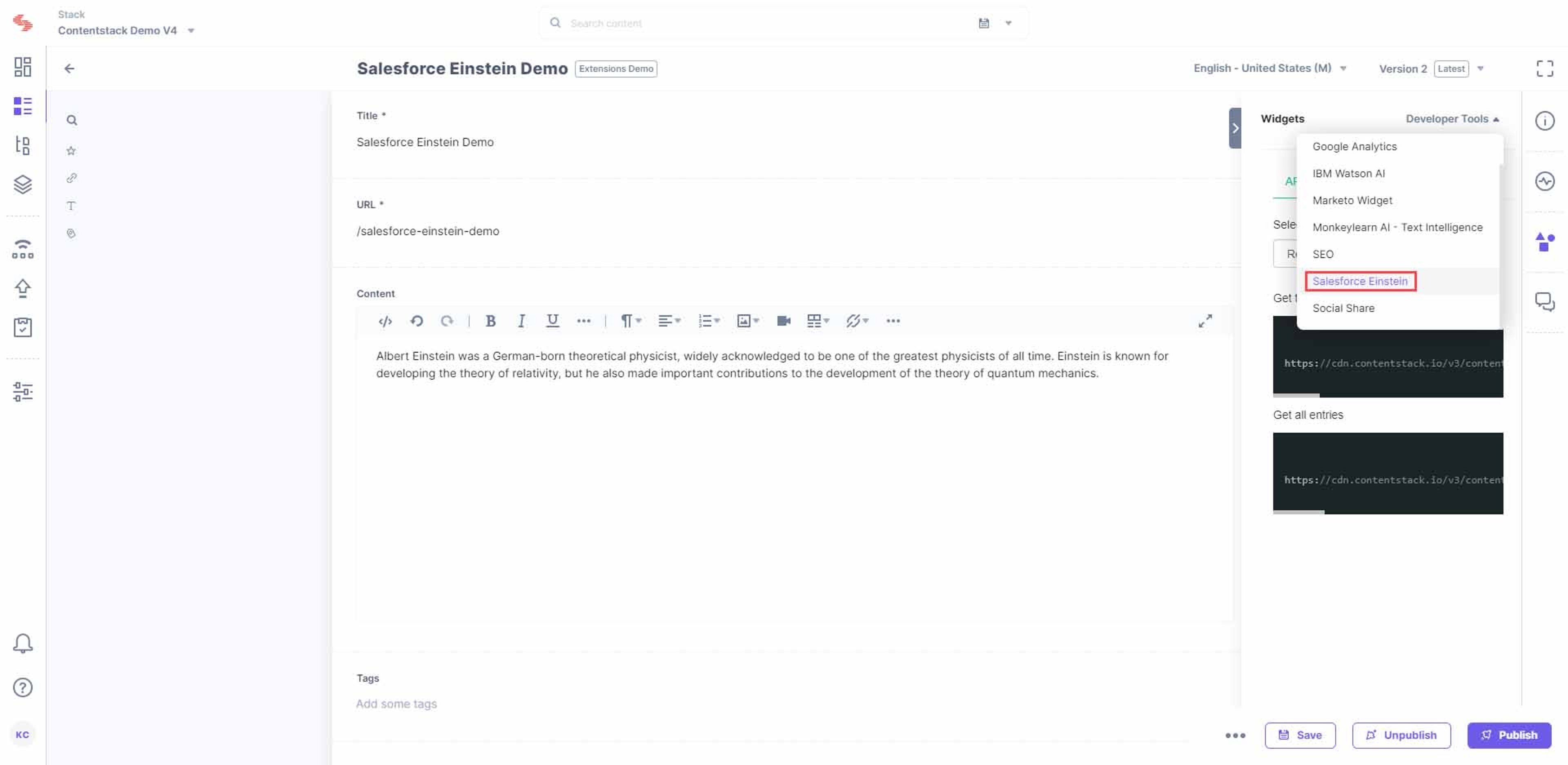Open the insert image dropdown
This screenshot has height=765, width=1568.
pyautogui.click(x=748, y=321)
